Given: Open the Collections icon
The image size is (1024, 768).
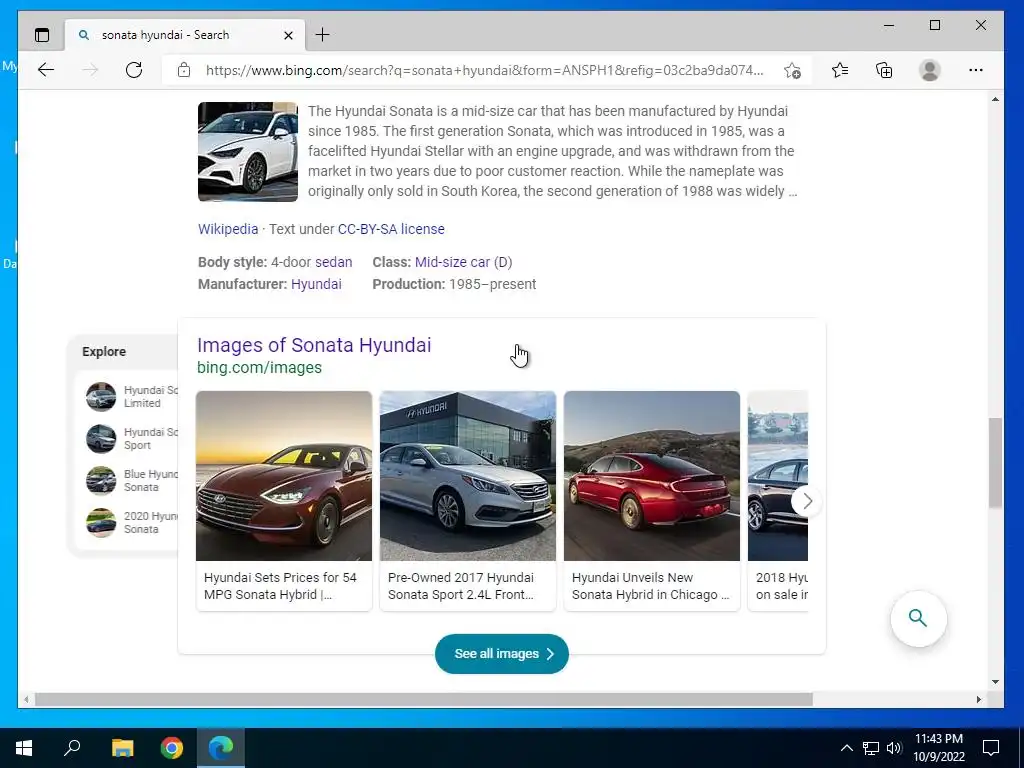Looking at the screenshot, I should pos(884,70).
